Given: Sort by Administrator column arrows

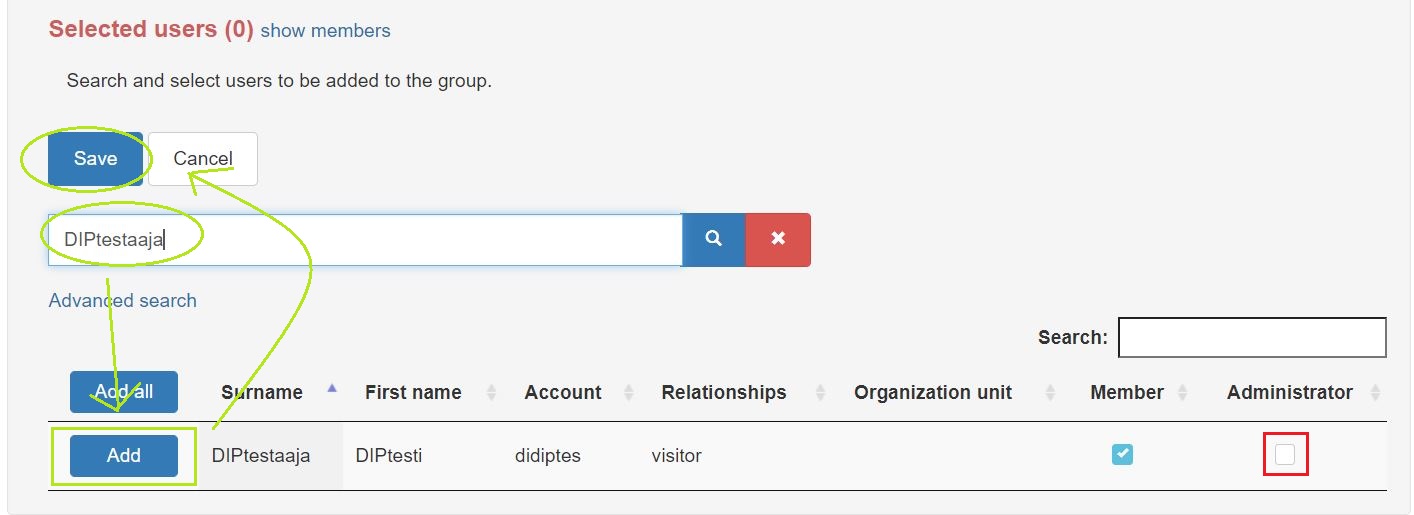Looking at the screenshot, I should [x=1375, y=393].
